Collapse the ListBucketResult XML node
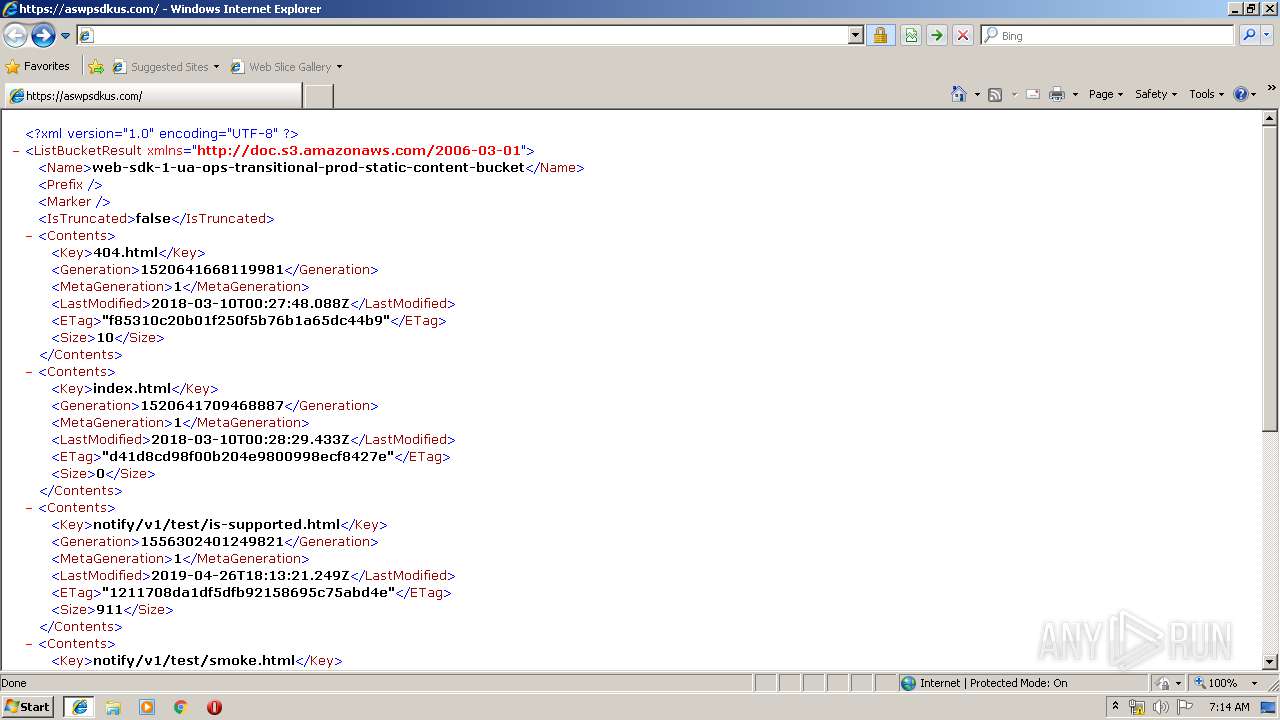1280x720 pixels. click(x=16, y=151)
